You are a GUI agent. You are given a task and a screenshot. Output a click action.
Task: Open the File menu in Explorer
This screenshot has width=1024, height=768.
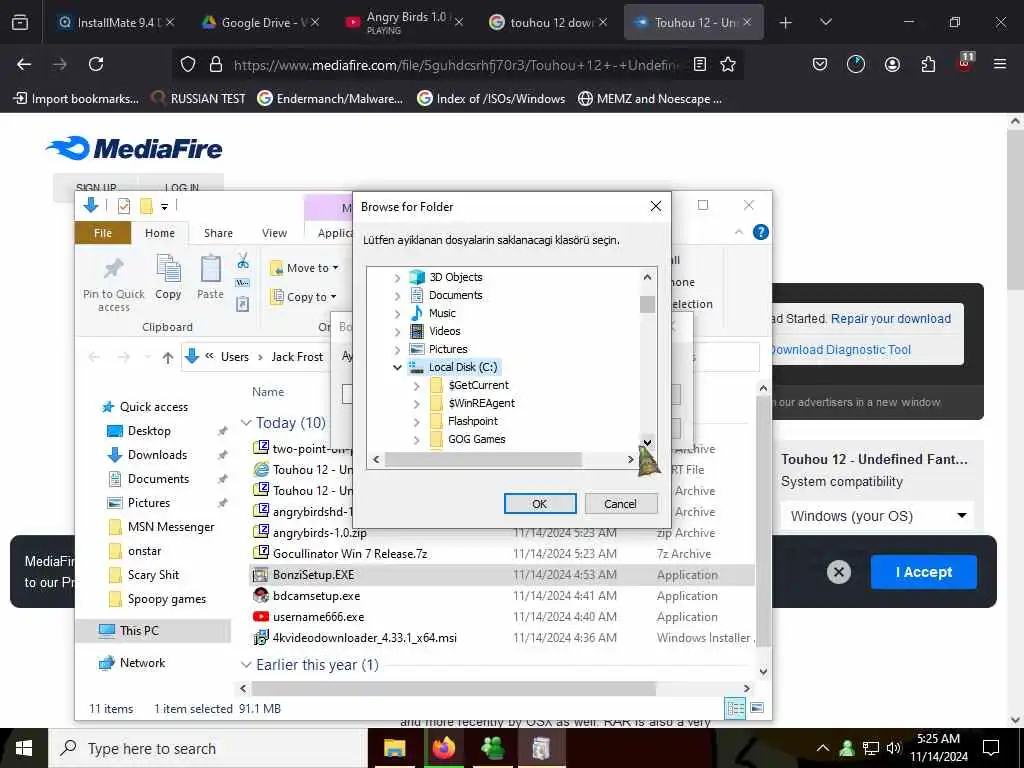(103, 233)
